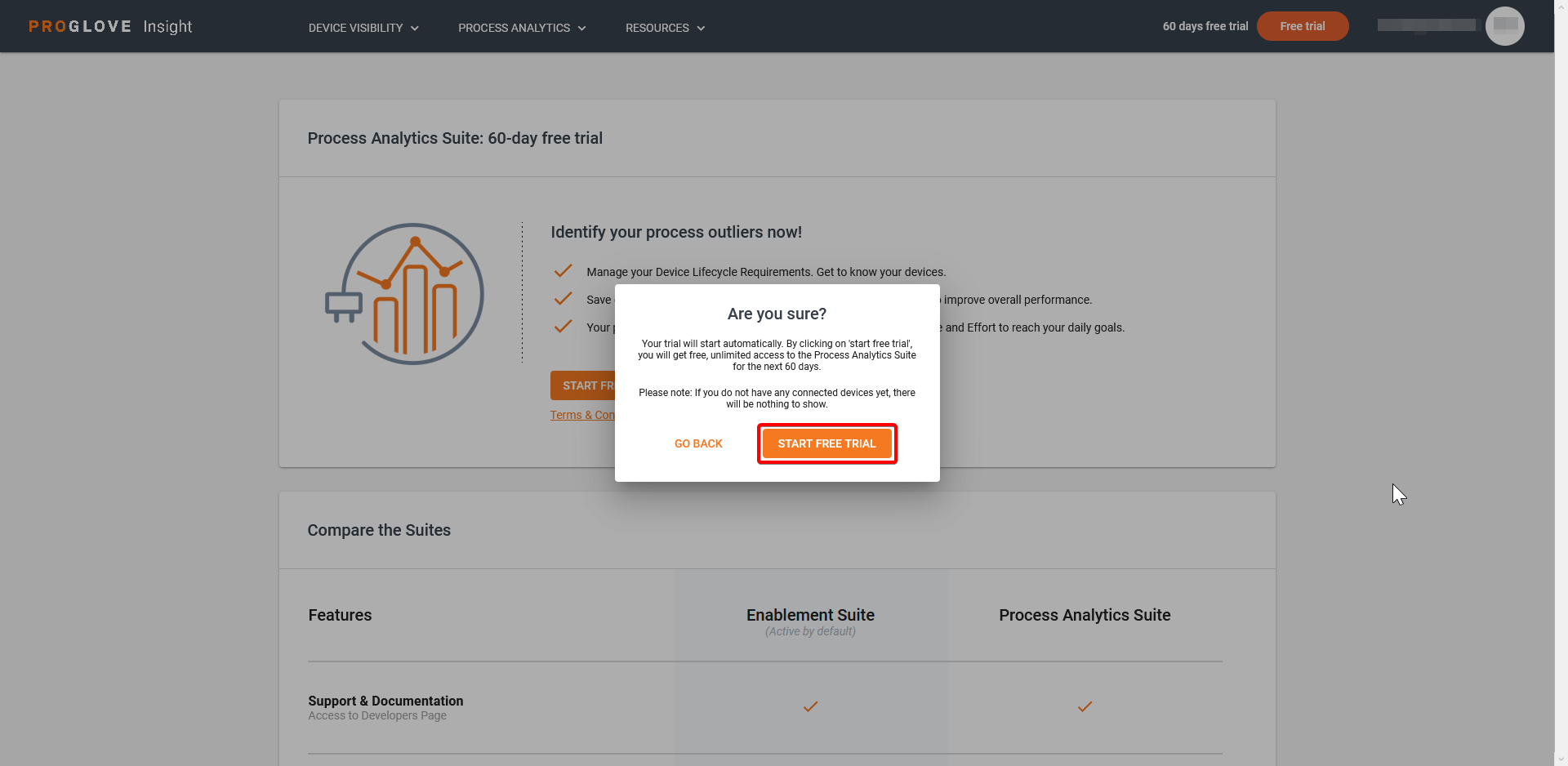Expand the Device Visibility chevron arrow
Screen dimensions: 1568x766
click(x=415, y=29)
